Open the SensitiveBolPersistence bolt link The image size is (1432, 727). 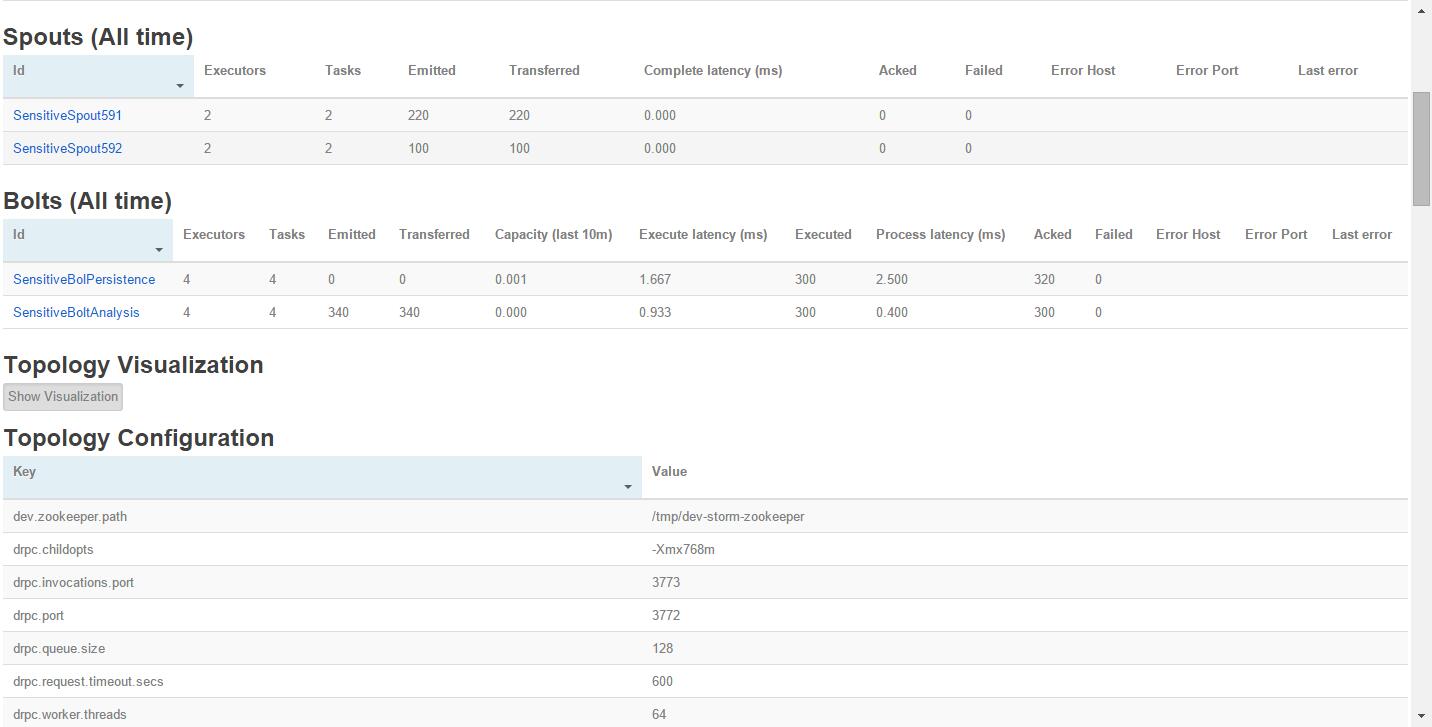(84, 279)
